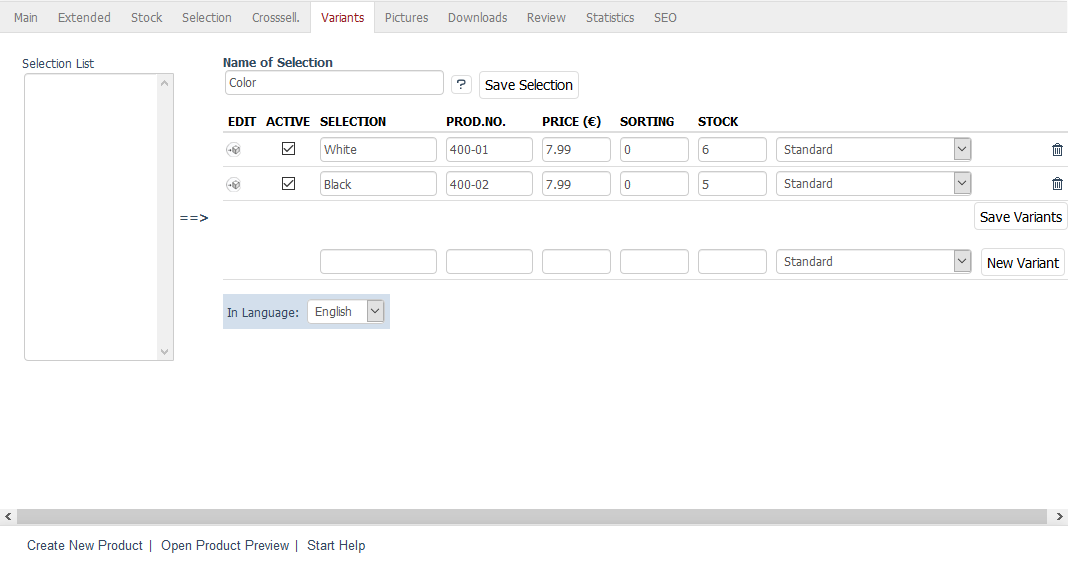1068x564 pixels.
Task: Switch to the Main tab
Action: (x=26, y=18)
